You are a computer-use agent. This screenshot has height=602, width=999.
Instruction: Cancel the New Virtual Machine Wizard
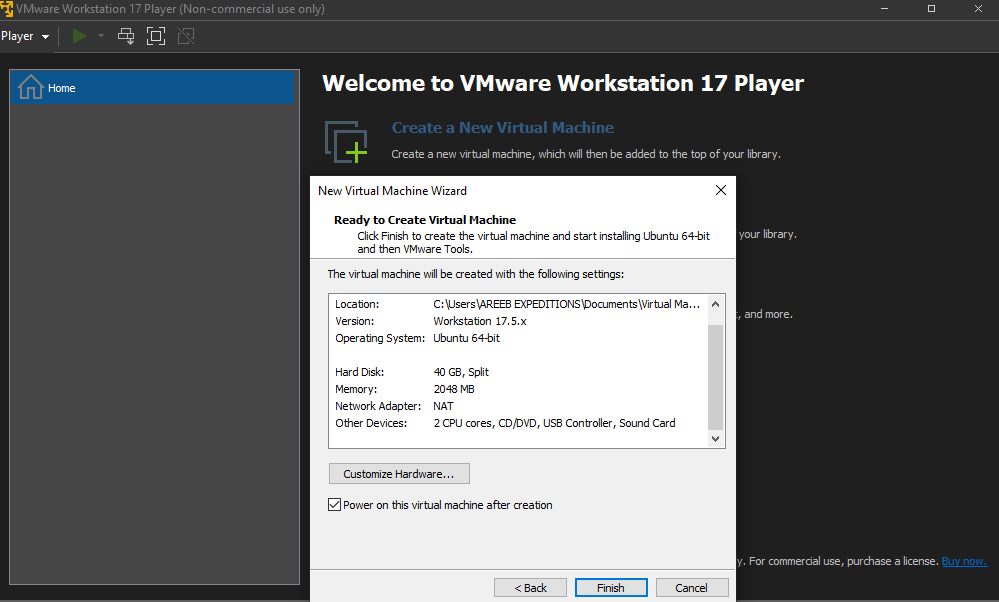[x=691, y=587]
